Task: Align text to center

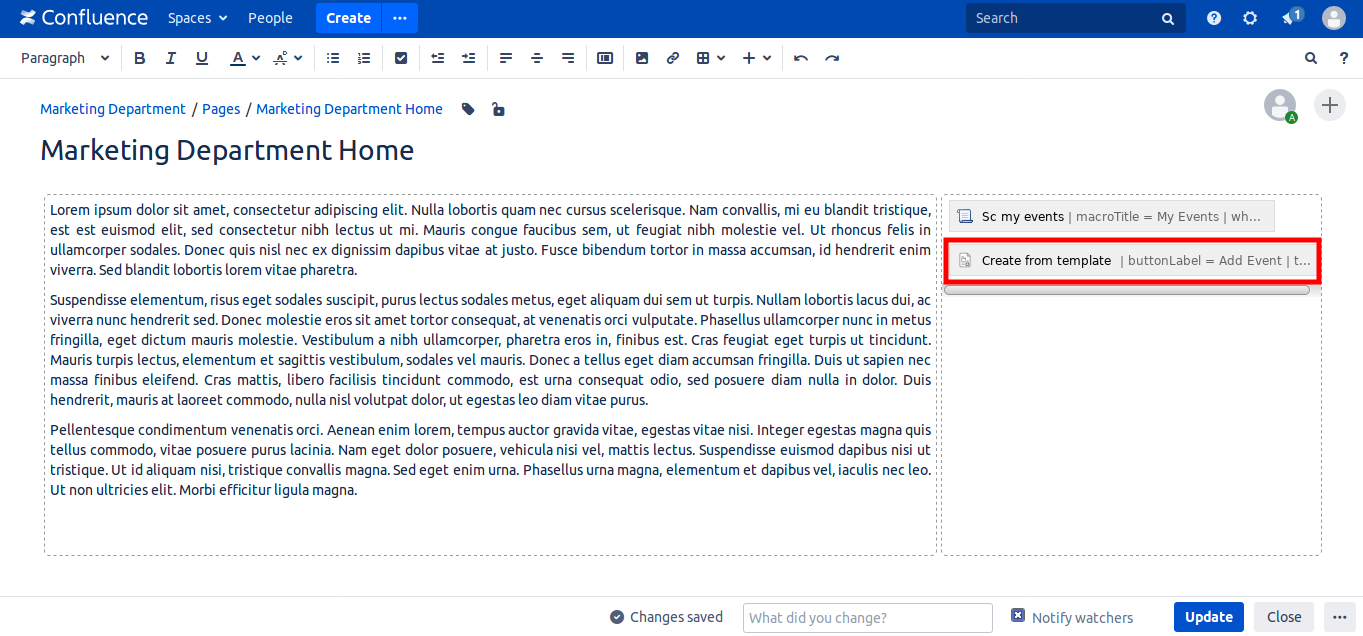Action: coord(537,58)
